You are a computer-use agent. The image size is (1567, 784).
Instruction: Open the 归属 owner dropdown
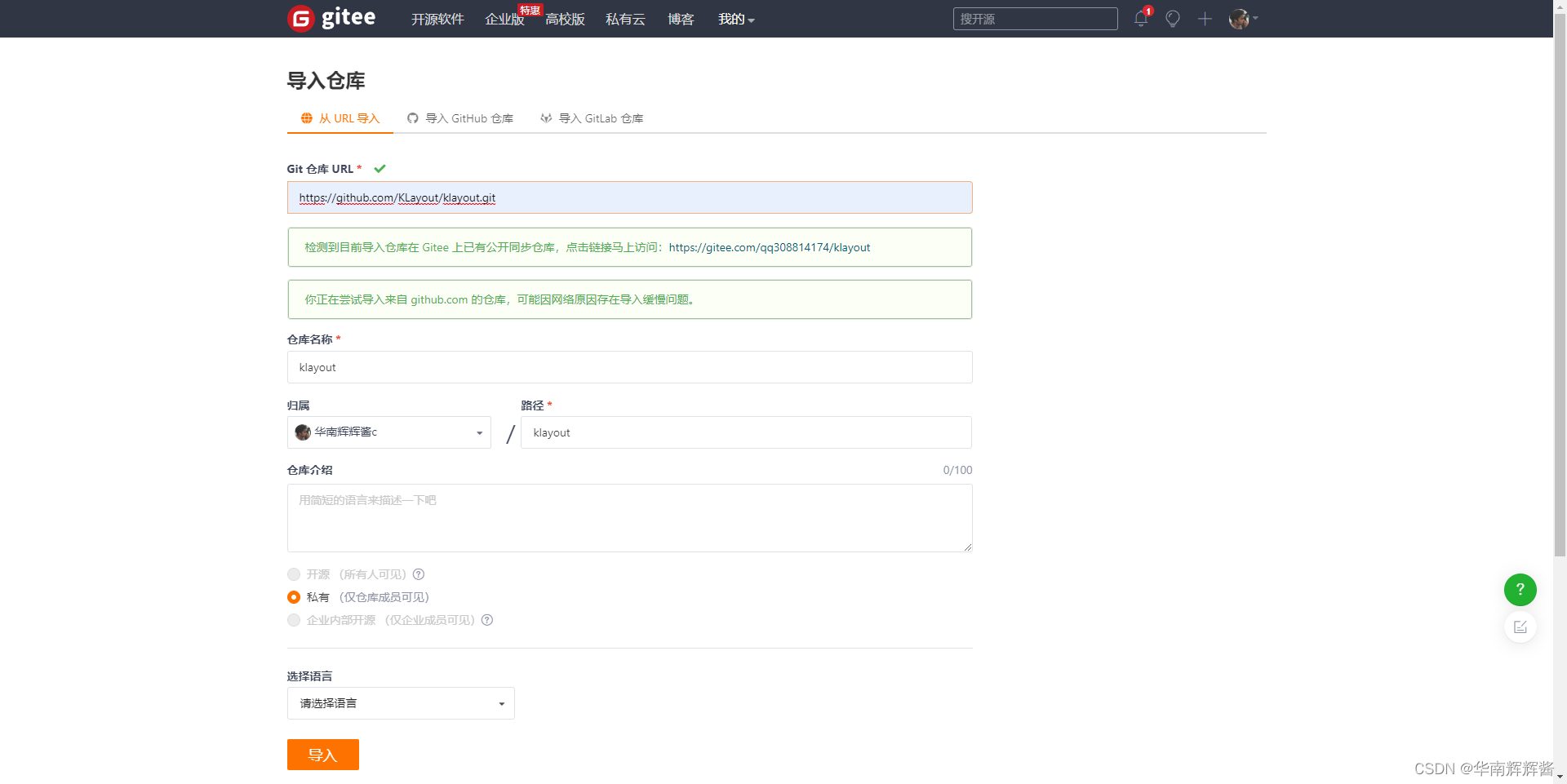(389, 432)
